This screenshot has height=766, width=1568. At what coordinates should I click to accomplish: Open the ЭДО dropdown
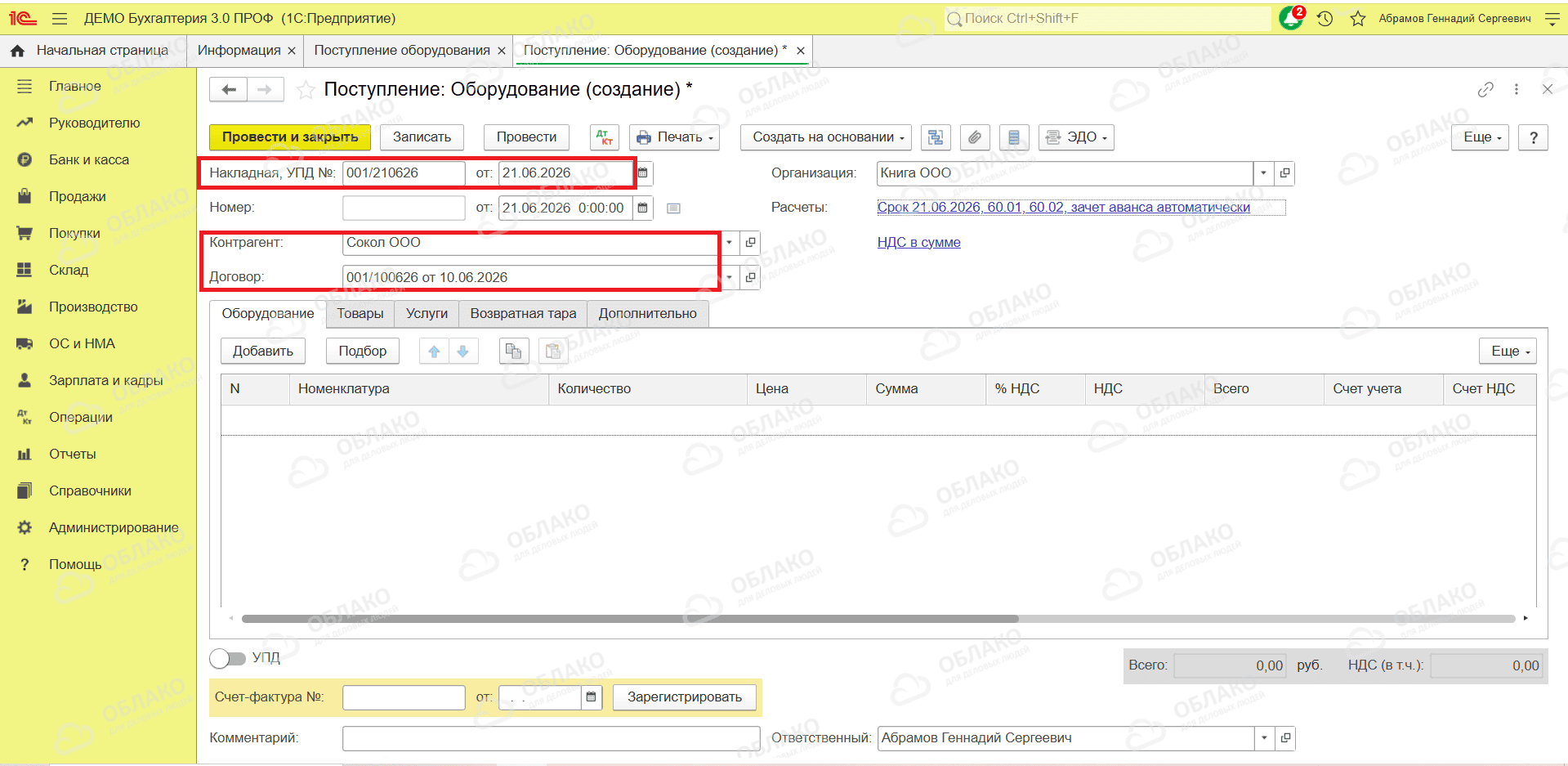(1076, 137)
